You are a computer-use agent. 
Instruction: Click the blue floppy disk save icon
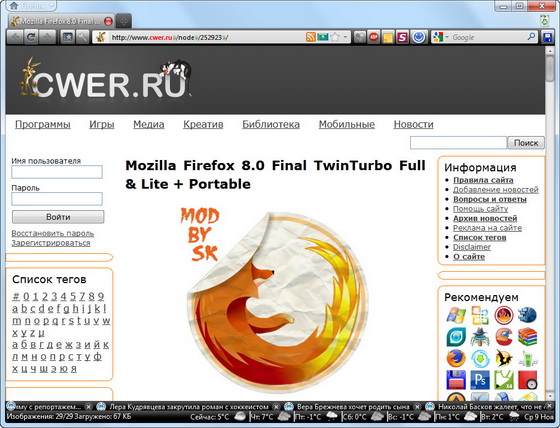coord(547,38)
